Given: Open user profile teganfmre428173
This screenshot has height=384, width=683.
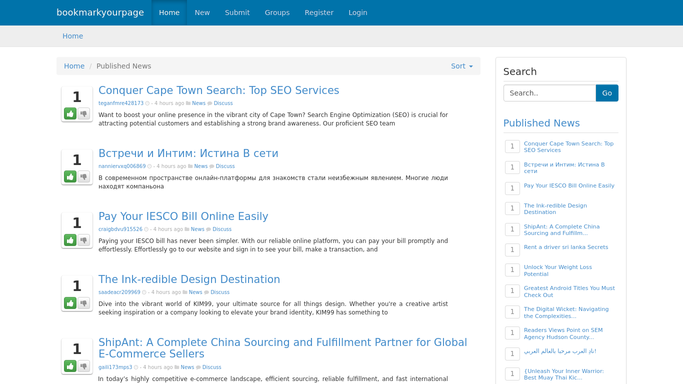Looking at the screenshot, I should pyautogui.click(x=121, y=103).
